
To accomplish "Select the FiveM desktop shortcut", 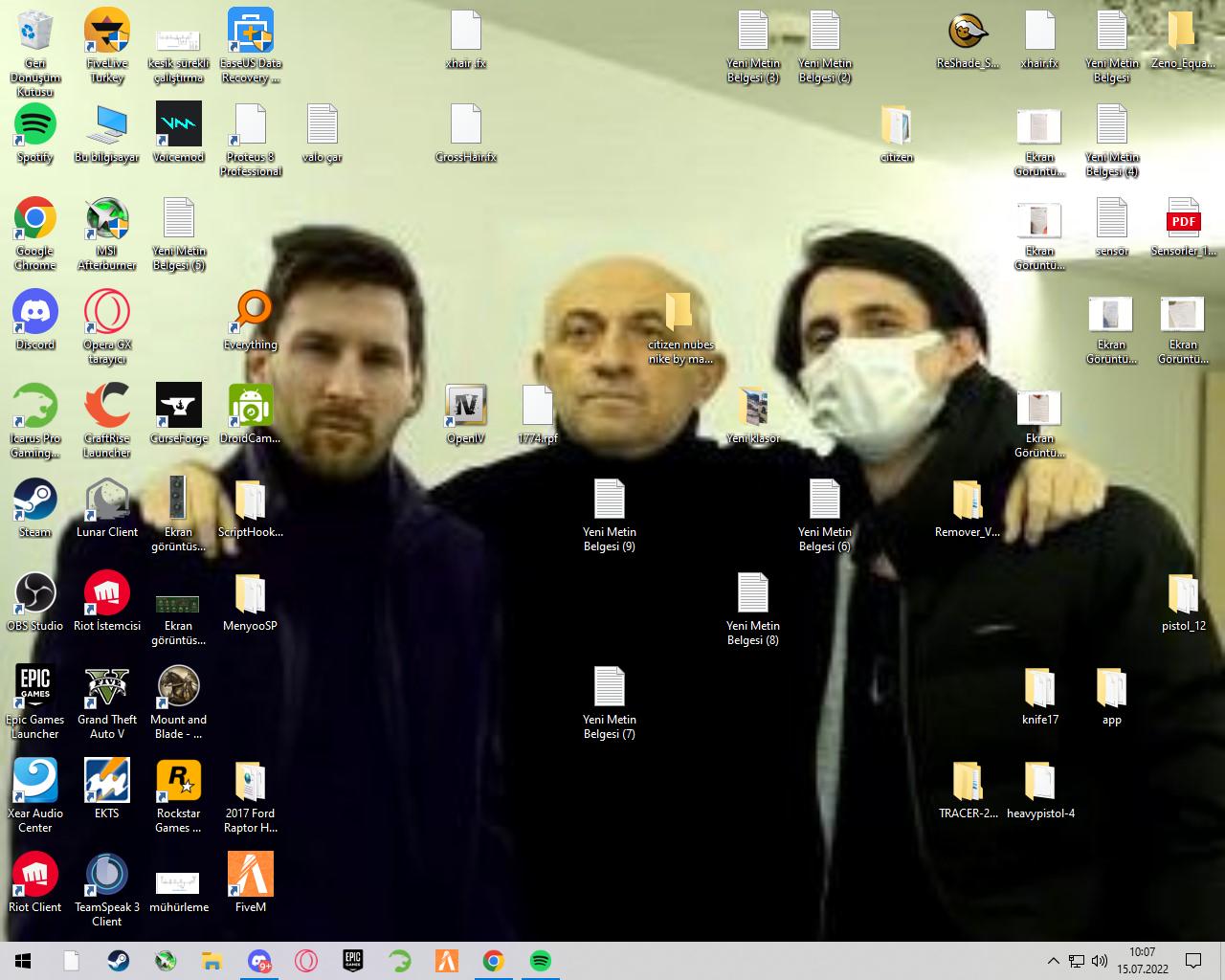I will (x=251, y=882).
